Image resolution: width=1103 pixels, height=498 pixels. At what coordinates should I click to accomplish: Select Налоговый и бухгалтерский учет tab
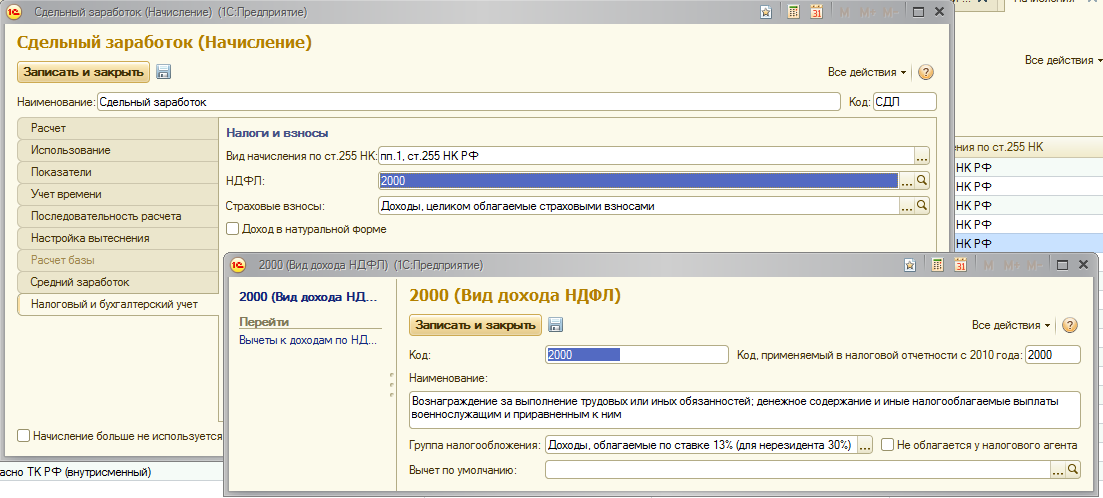117,305
